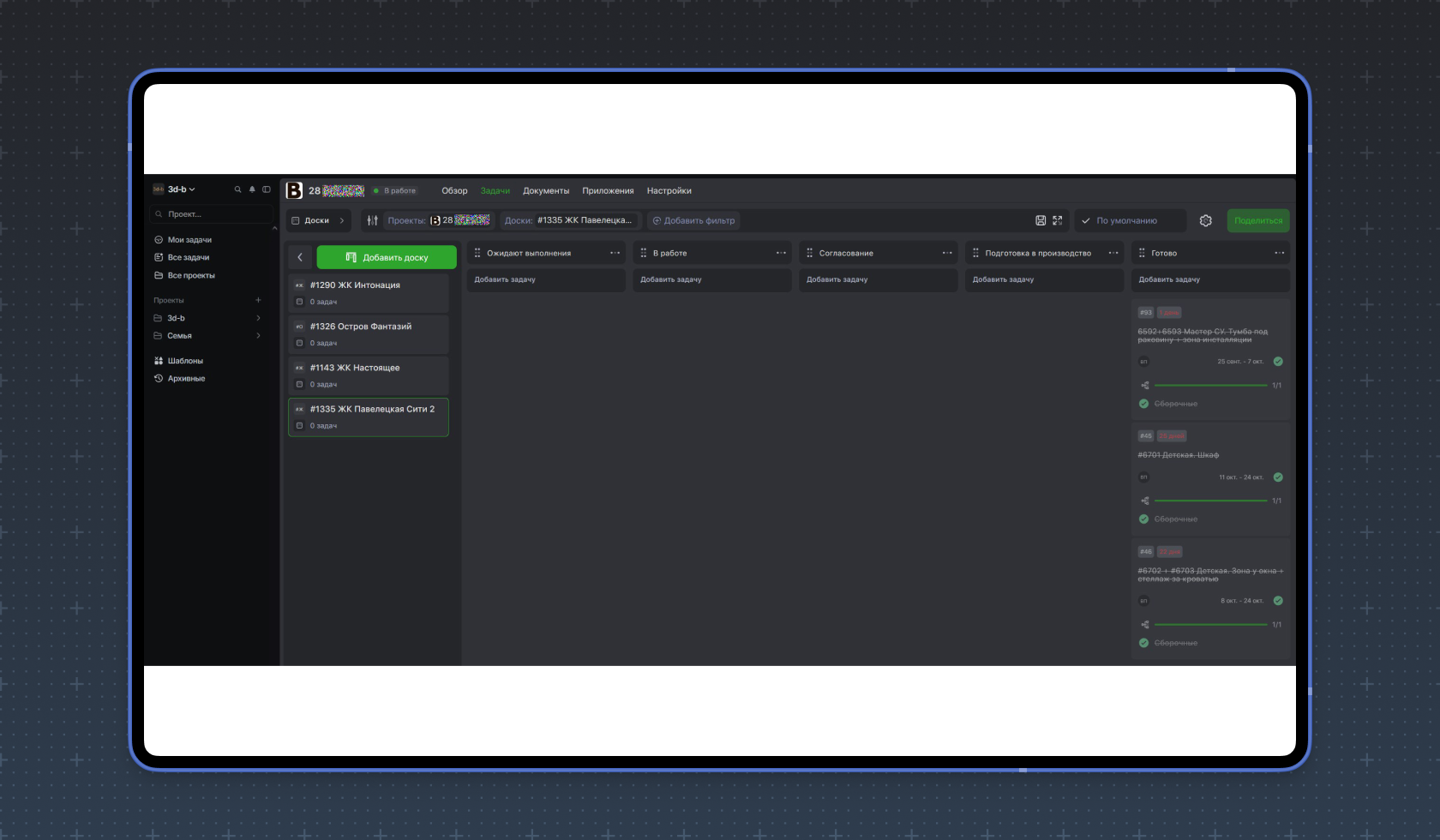Collapse the sidebar with the panel icon
The height and width of the screenshot is (840, 1440).
(x=267, y=189)
